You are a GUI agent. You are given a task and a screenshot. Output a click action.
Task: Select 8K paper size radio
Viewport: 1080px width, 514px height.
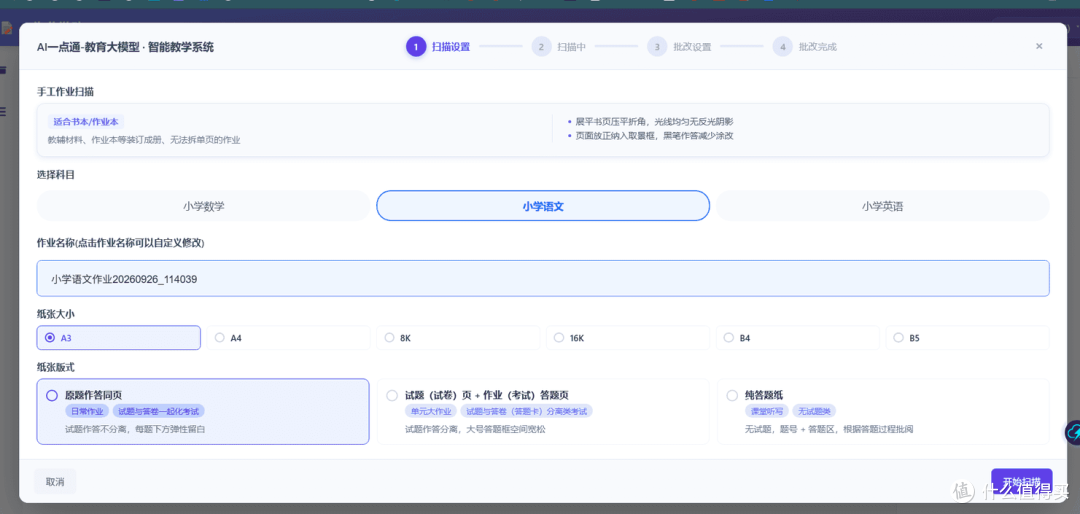(458, 338)
